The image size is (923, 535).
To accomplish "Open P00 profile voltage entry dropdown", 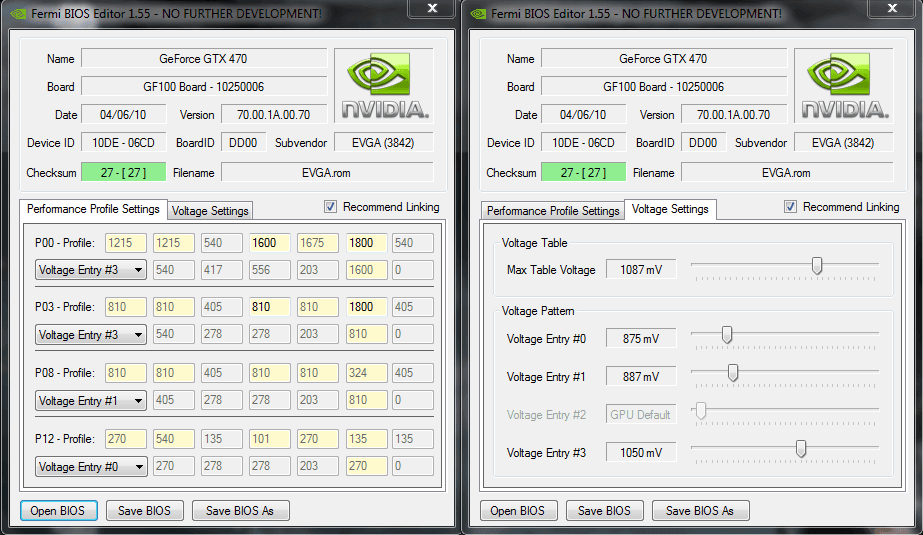I will (x=91, y=270).
